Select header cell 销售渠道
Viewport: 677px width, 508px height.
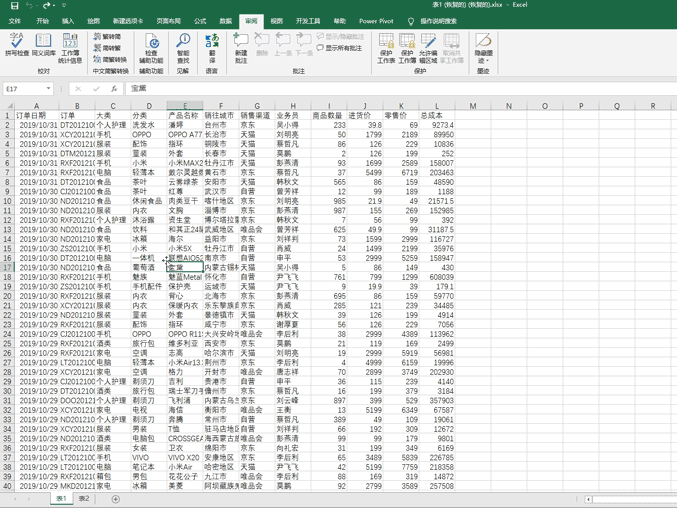[257, 116]
